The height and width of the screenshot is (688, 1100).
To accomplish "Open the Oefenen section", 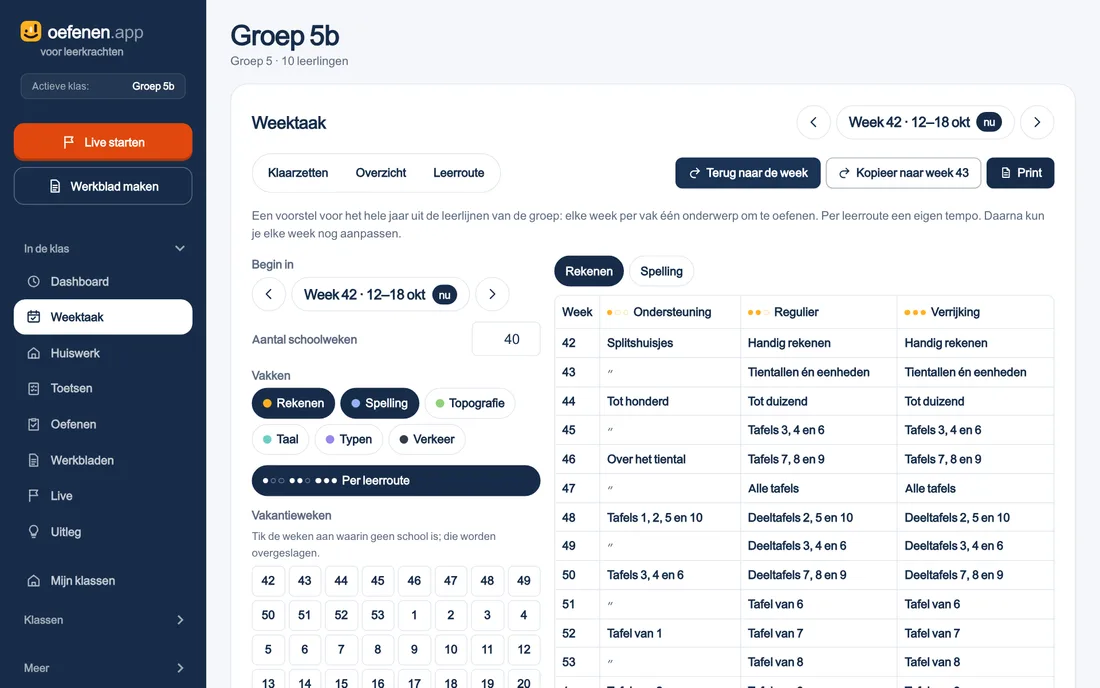I will point(102,424).
